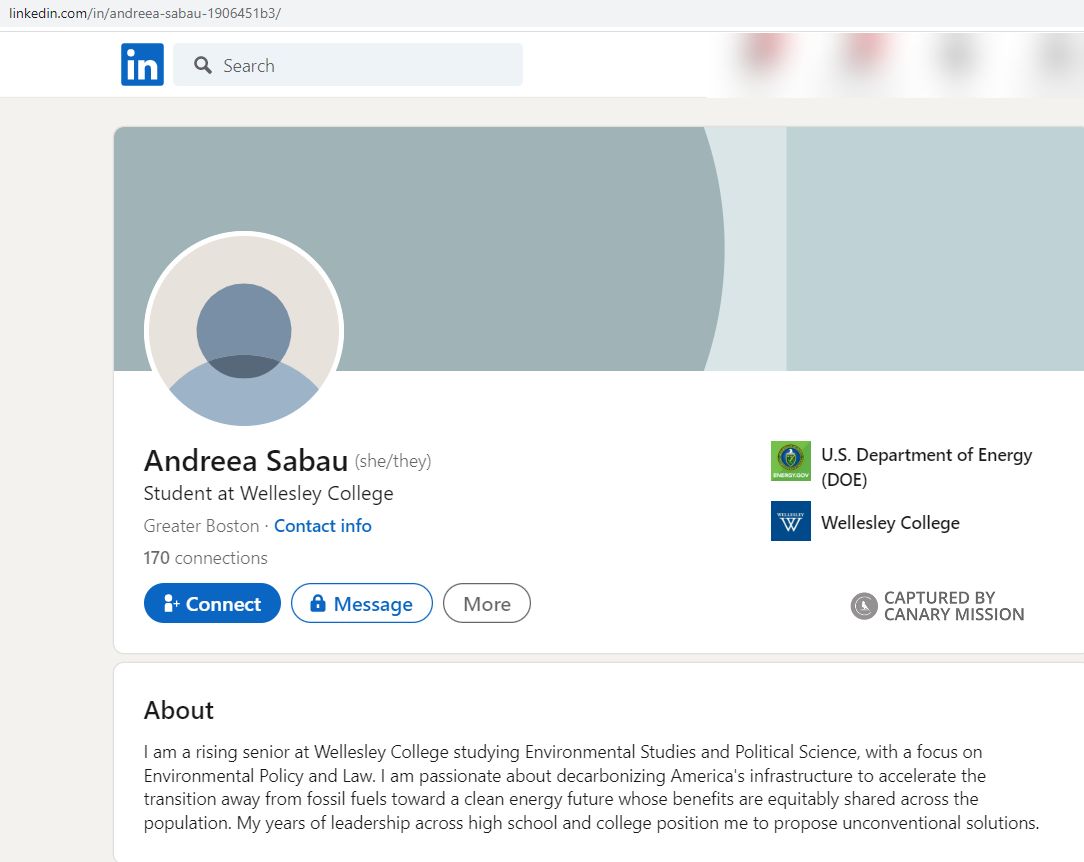Click the LinkedIn home logo

click(x=141, y=64)
